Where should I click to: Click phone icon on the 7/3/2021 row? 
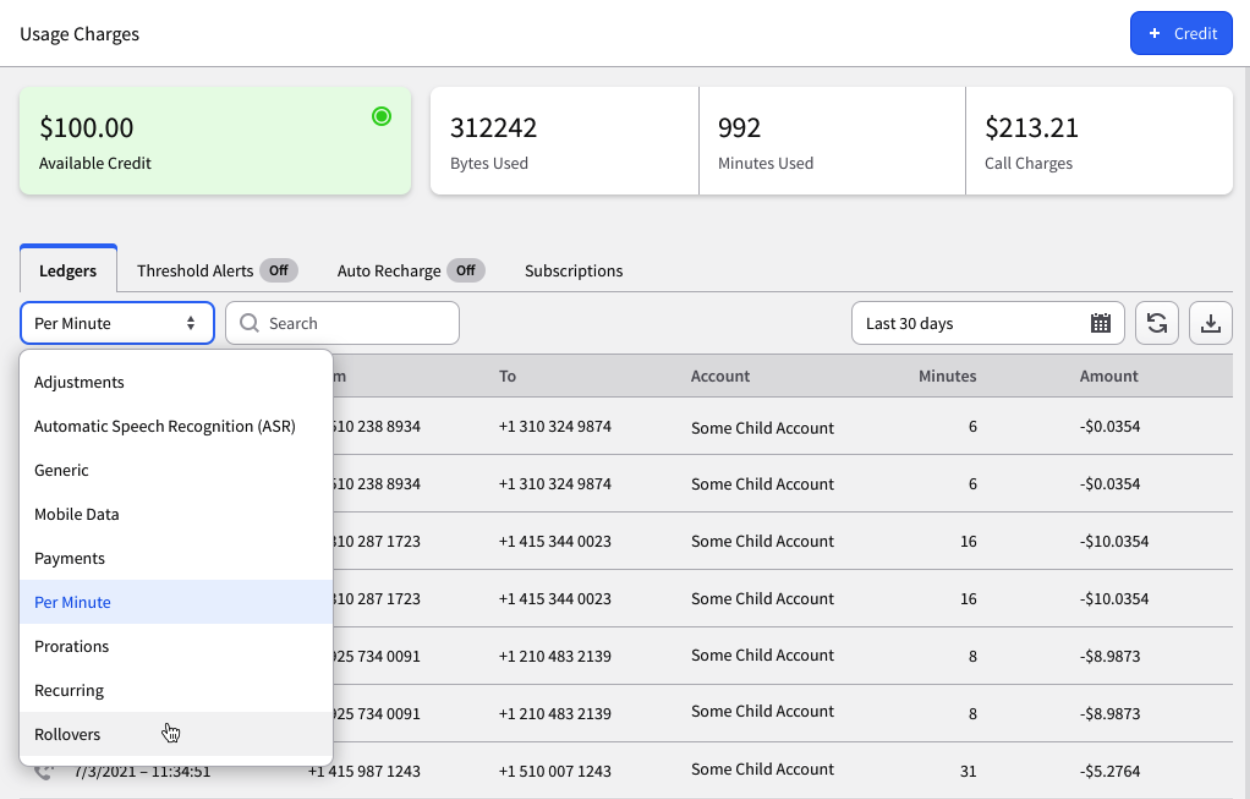43,771
